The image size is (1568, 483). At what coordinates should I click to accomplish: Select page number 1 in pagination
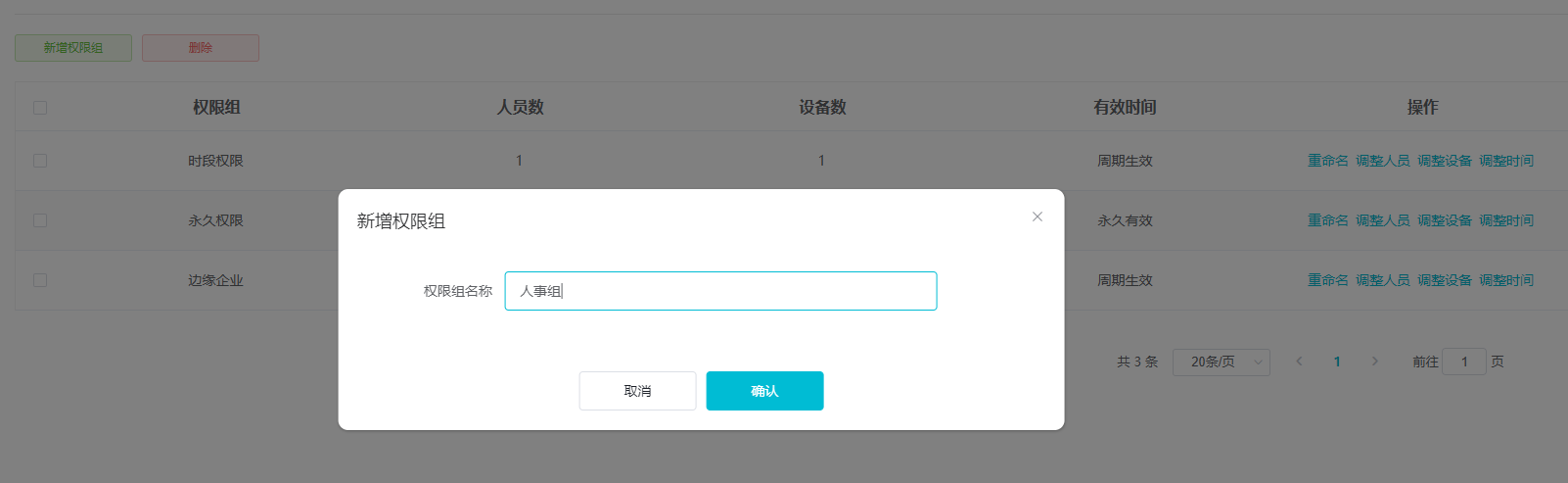point(1337,362)
